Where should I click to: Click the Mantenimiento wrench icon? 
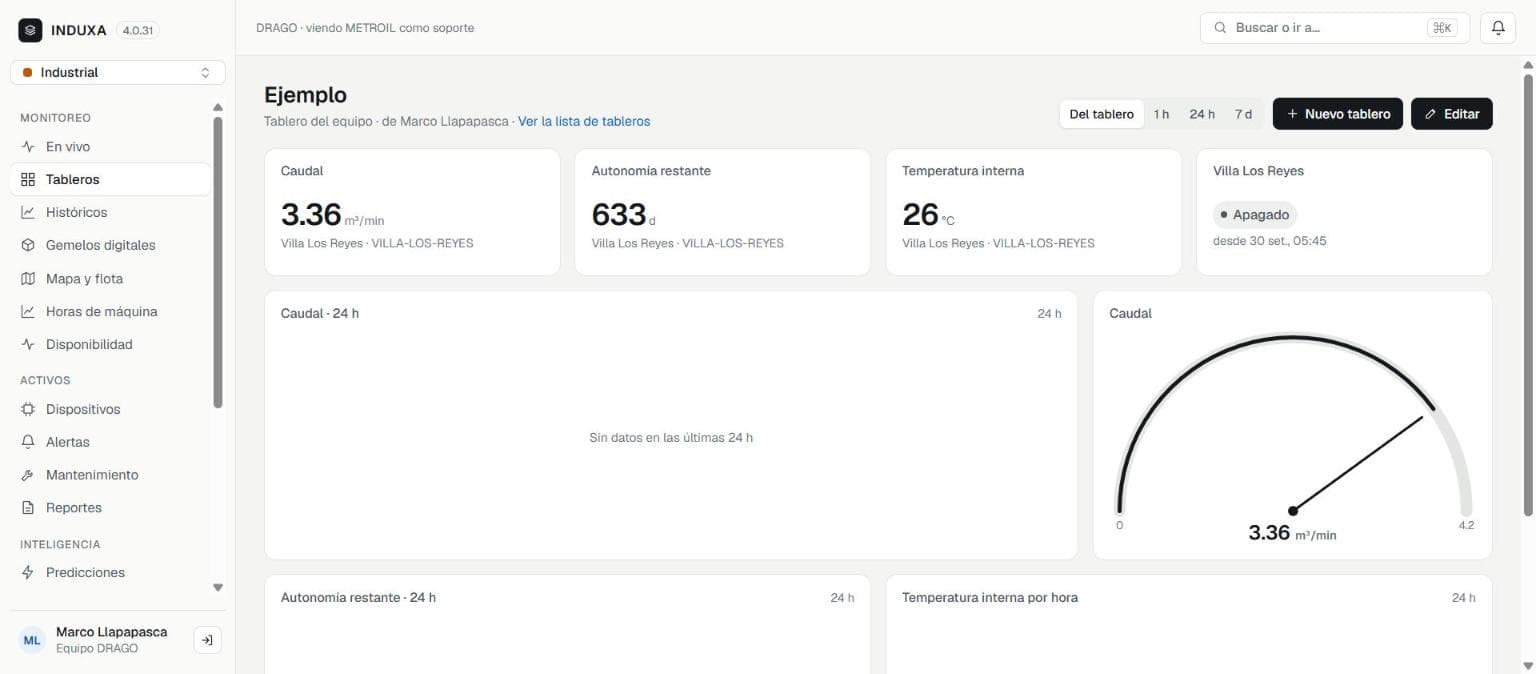tap(28, 475)
